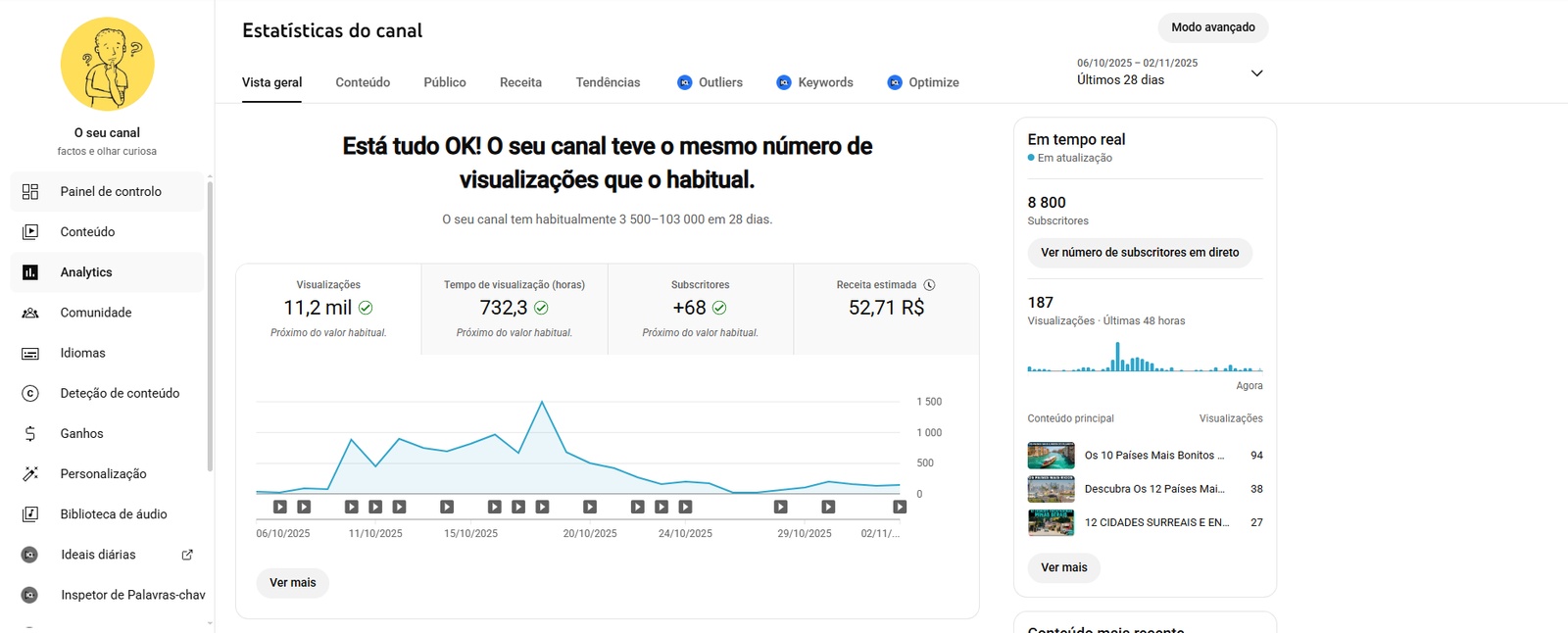Open Os 10 Países Mais Bonitos thumbnail
Image resolution: width=1568 pixels, height=633 pixels.
pyautogui.click(x=1051, y=456)
